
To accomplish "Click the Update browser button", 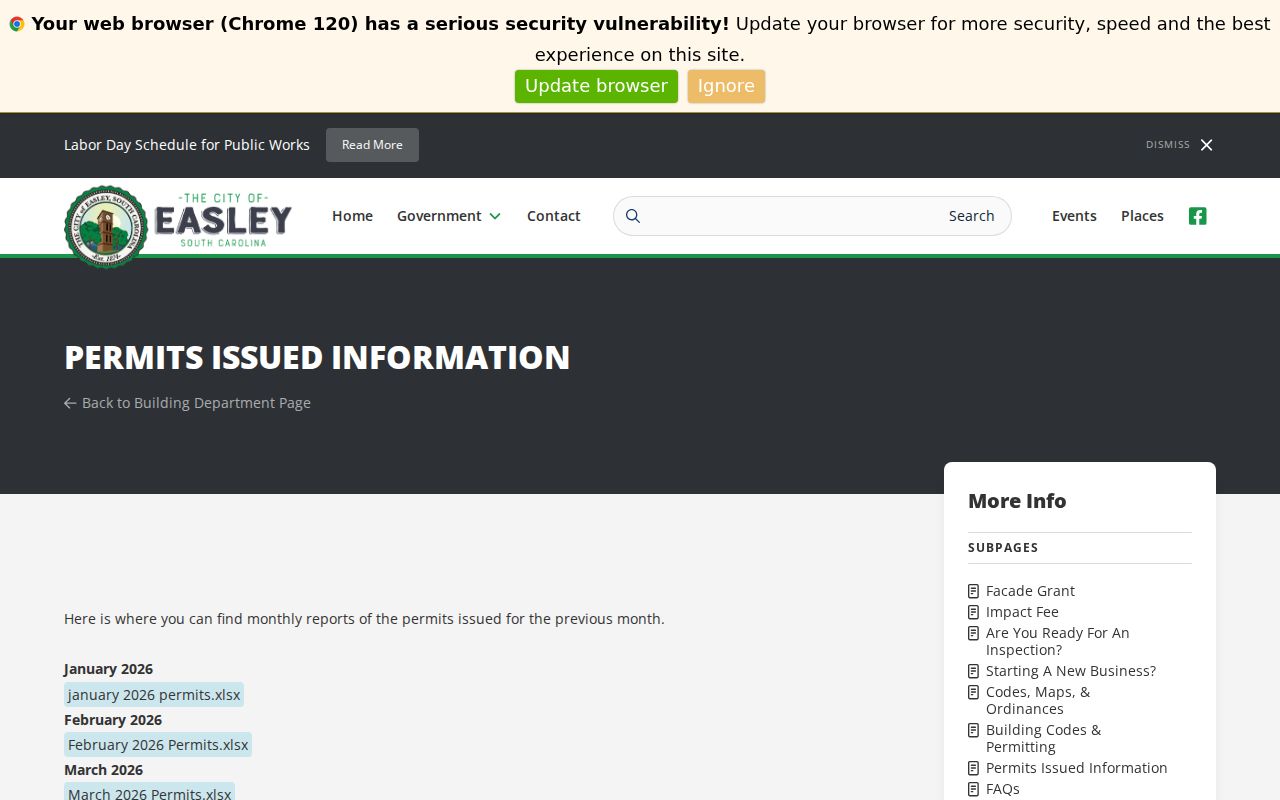I will coord(596,86).
